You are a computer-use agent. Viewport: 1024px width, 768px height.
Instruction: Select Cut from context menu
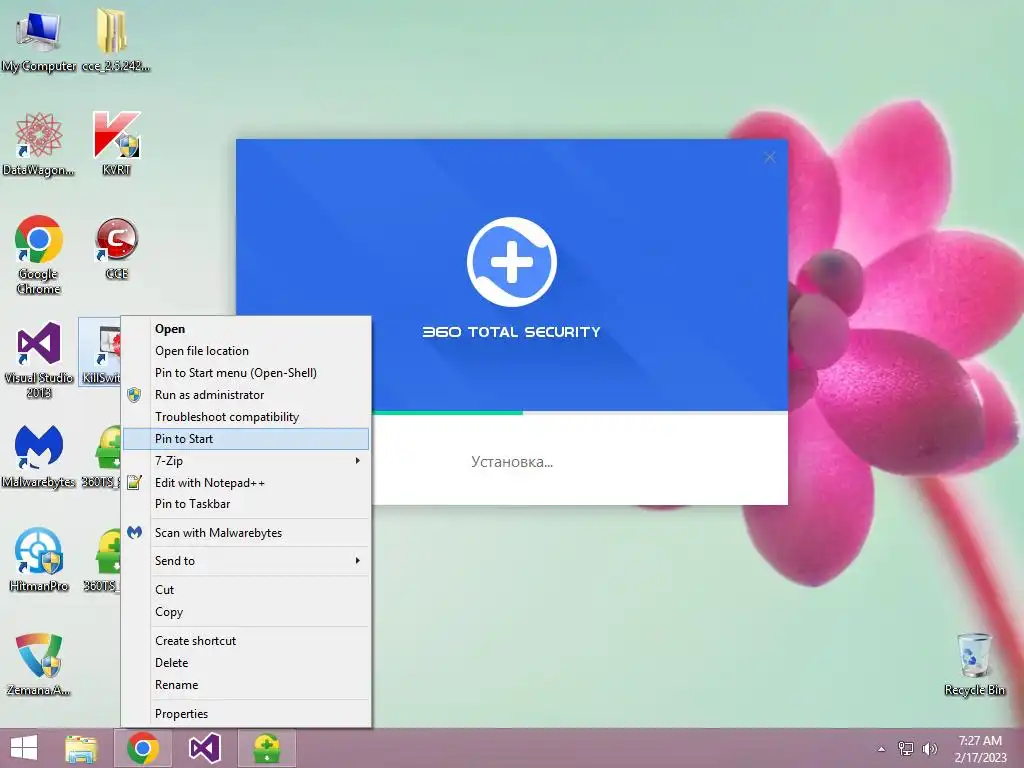click(246, 590)
